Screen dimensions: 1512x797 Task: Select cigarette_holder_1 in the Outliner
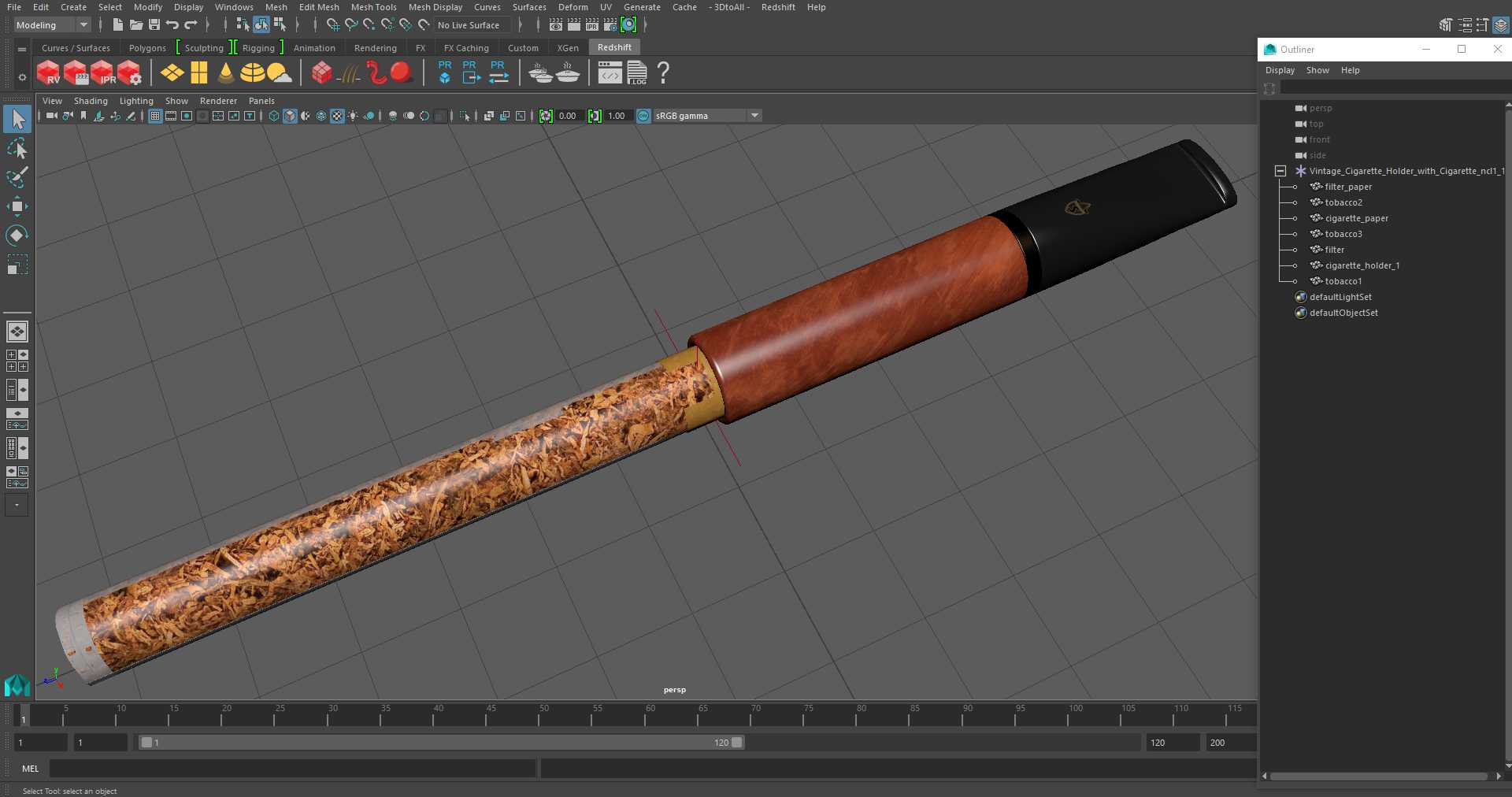1362,265
